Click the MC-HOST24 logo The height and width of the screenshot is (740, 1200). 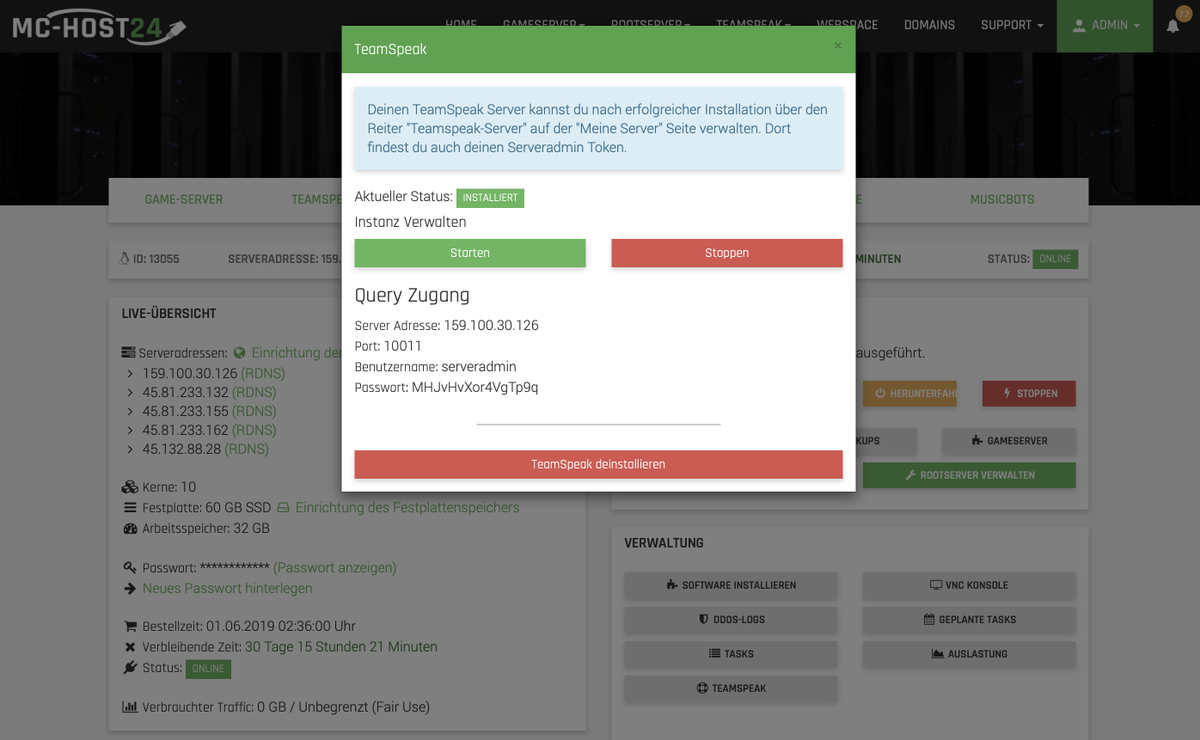[99, 27]
